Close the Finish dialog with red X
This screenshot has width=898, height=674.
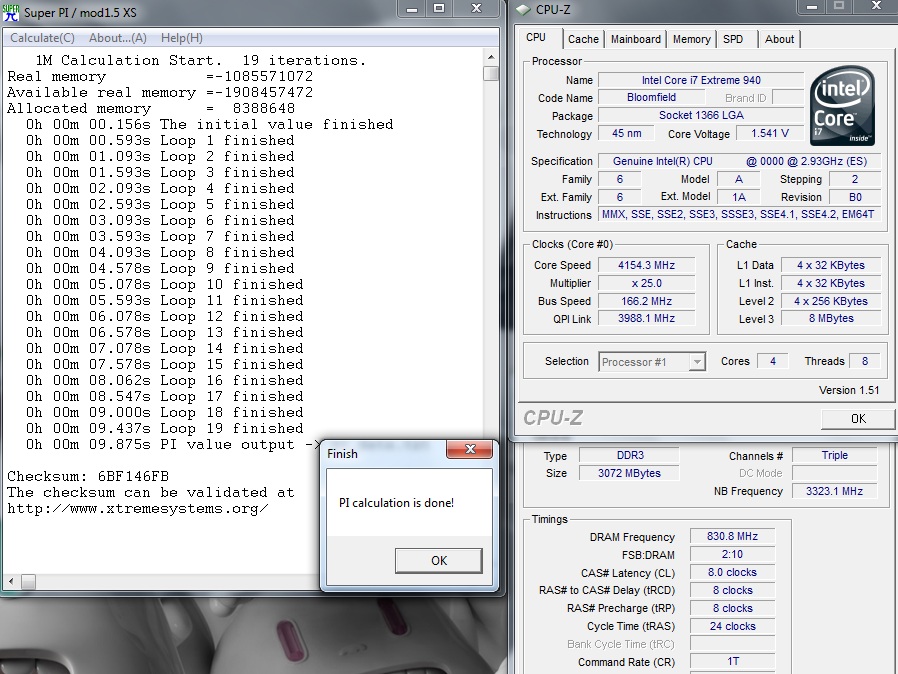(470, 450)
